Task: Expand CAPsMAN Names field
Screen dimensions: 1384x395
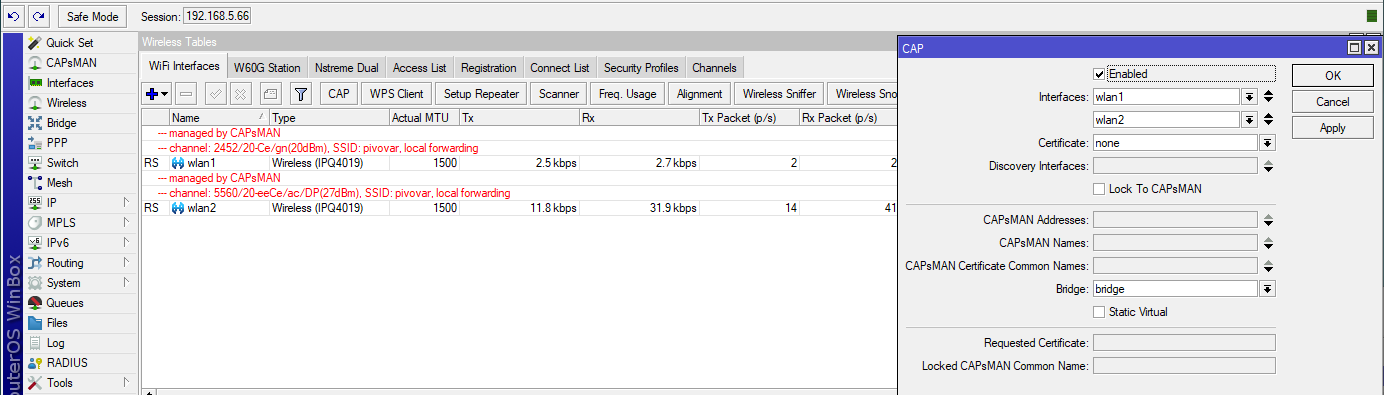Action: pos(1268,243)
